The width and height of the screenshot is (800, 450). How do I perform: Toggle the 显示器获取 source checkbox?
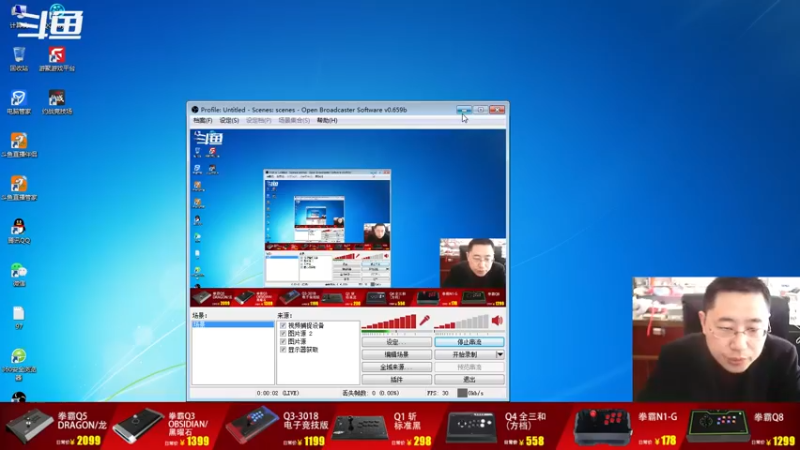point(283,349)
